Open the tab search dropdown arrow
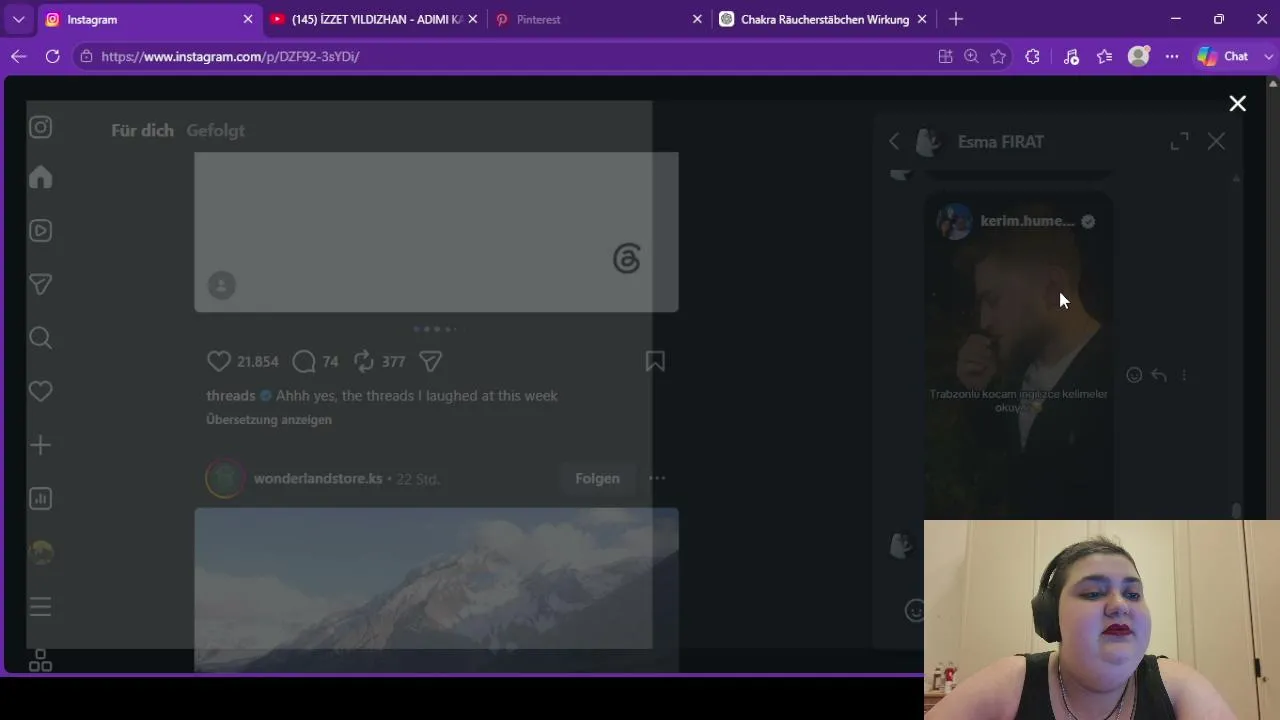The image size is (1280, 720). click(x=18, y=19)
